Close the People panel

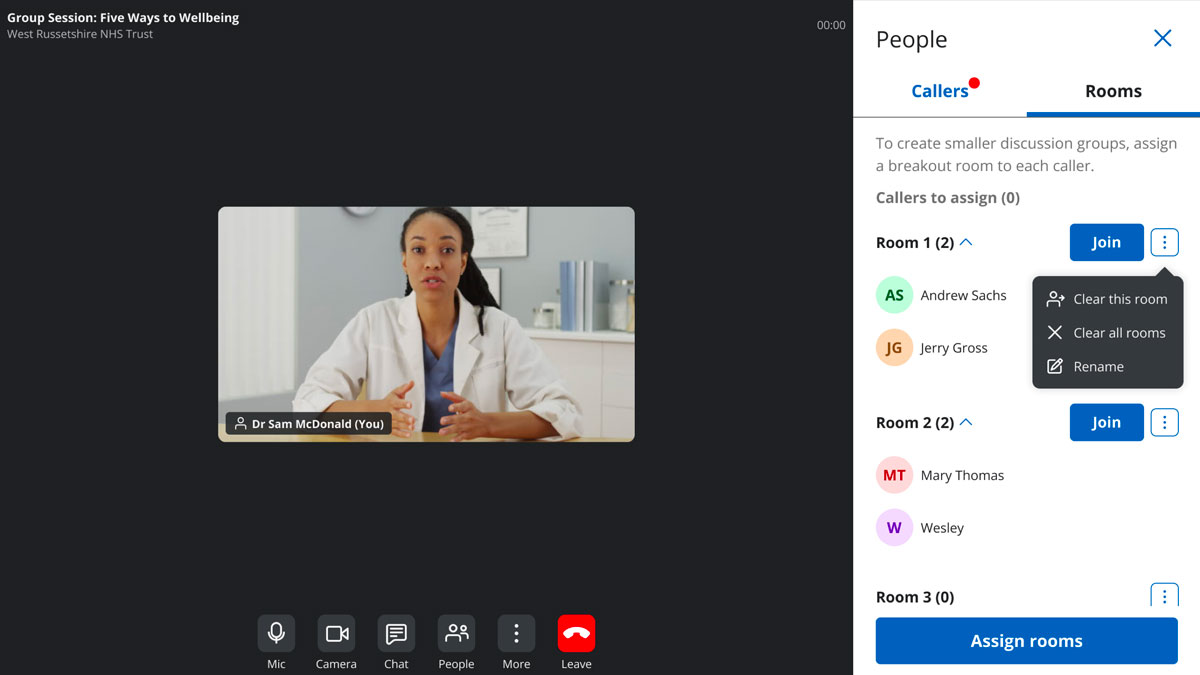(x=1162, y=39)
